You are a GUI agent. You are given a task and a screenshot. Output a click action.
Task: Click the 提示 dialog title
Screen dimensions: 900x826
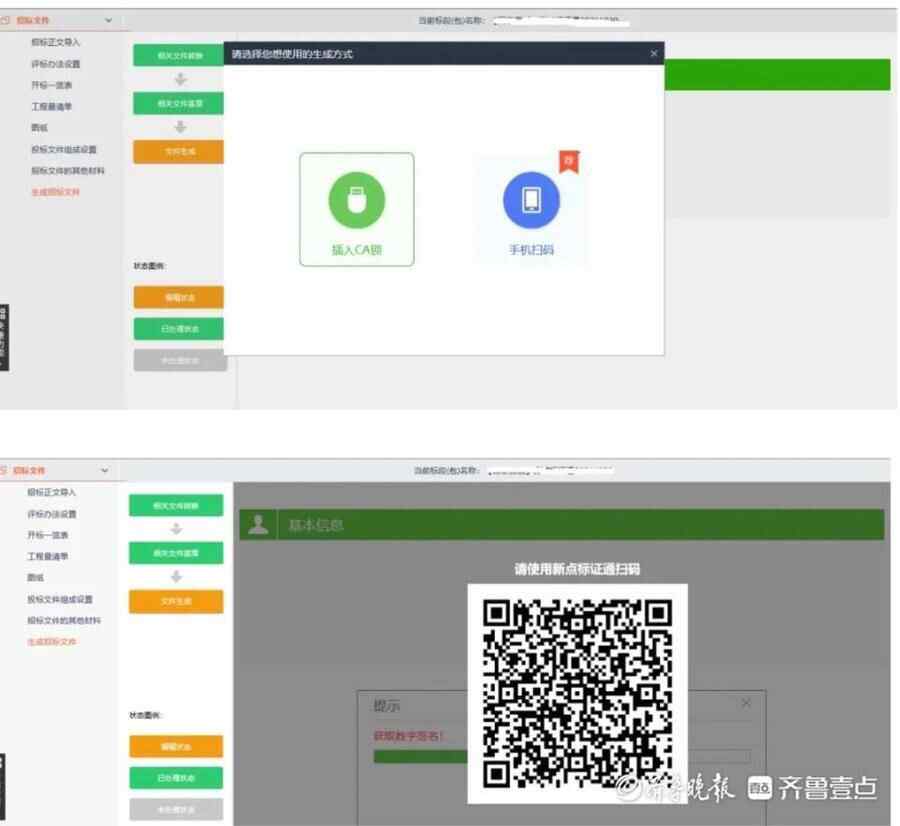pyautogui.click(x=386, y=705)
